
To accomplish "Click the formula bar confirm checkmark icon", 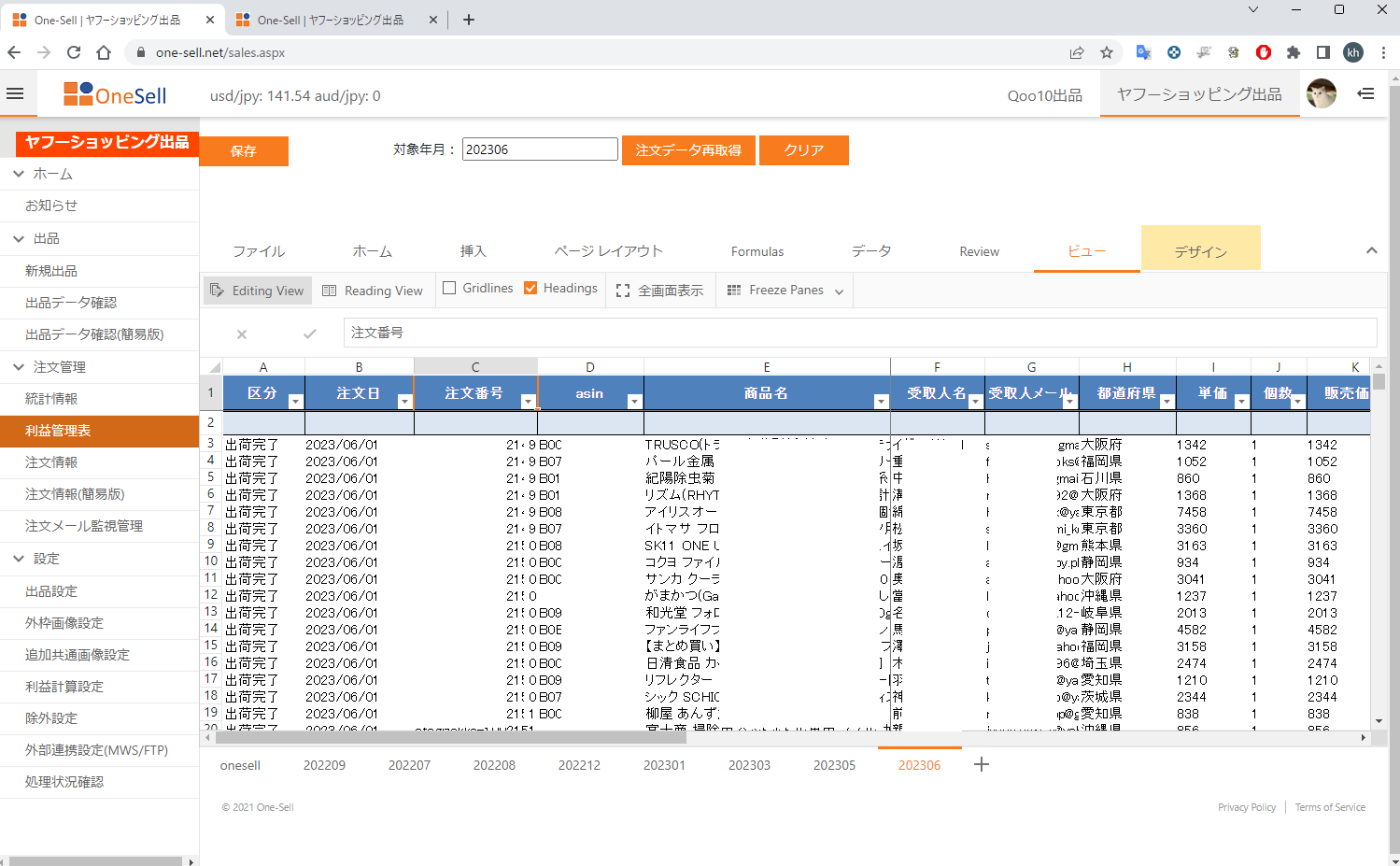I will [310, 334].
